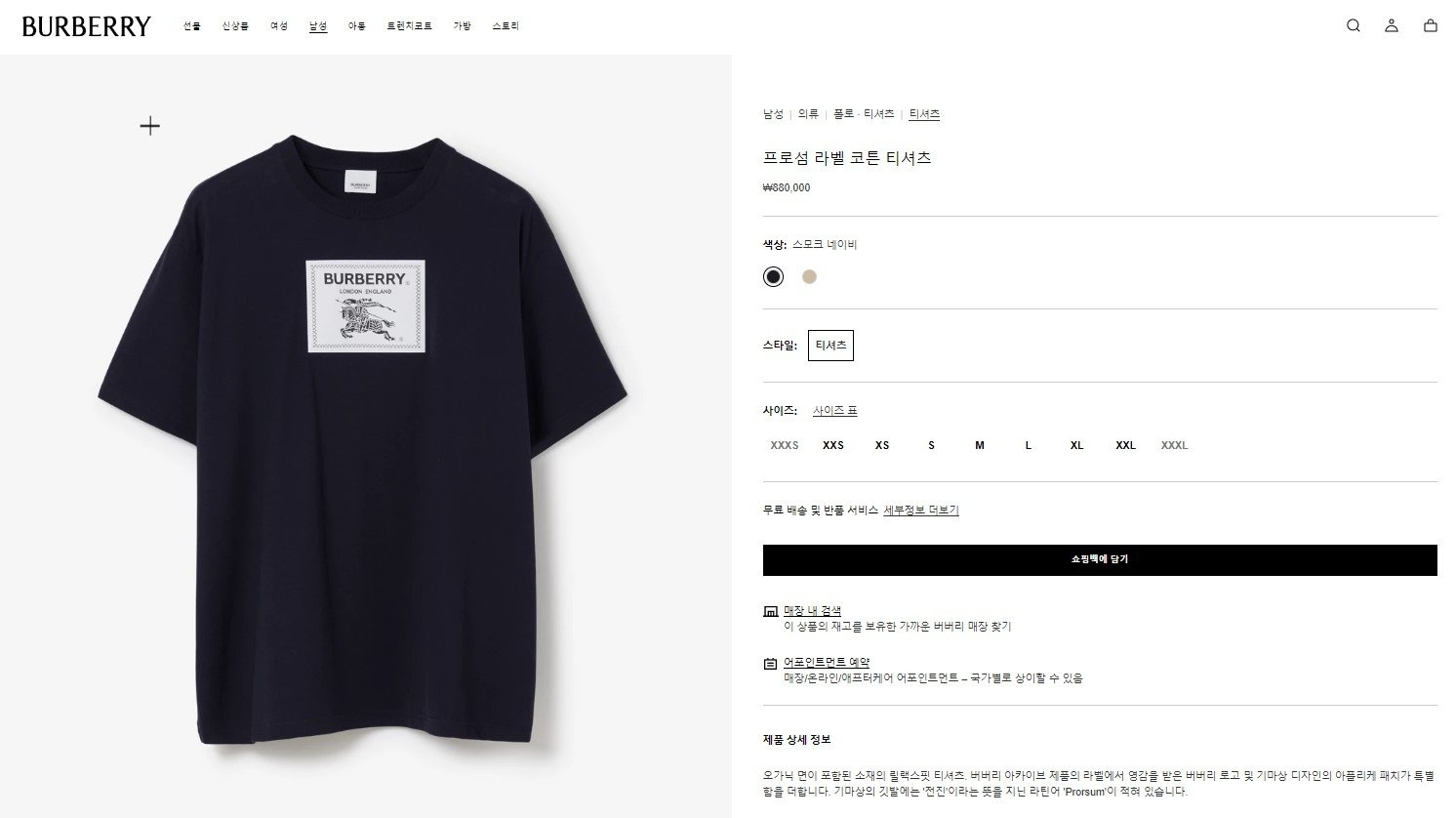Image resolution: width=1456 pixels, height=818 pixels.
Task: Click the plus zoom icon on product image
Action: pos(149,125)
